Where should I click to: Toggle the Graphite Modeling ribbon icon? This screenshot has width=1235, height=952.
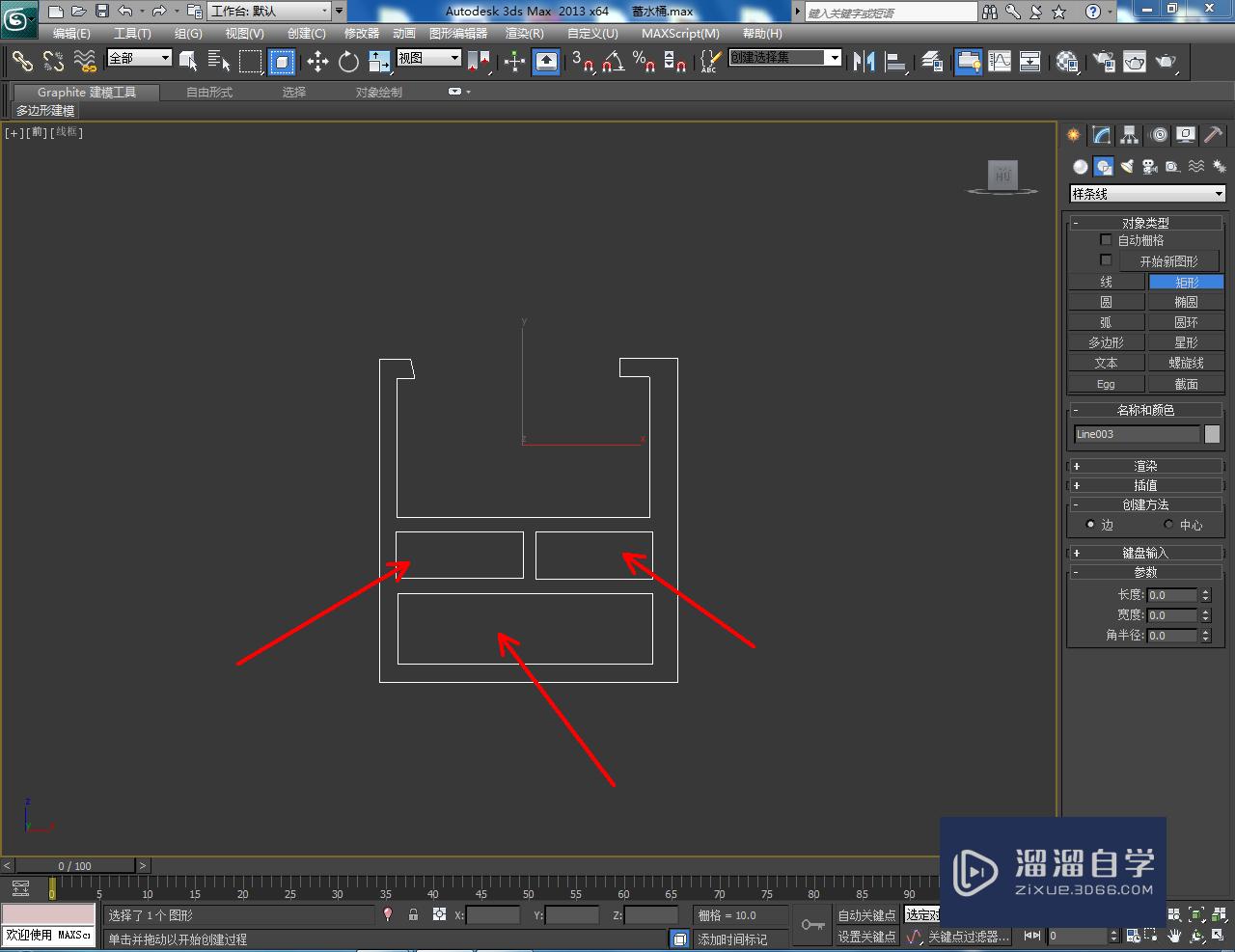coord(968,62)
